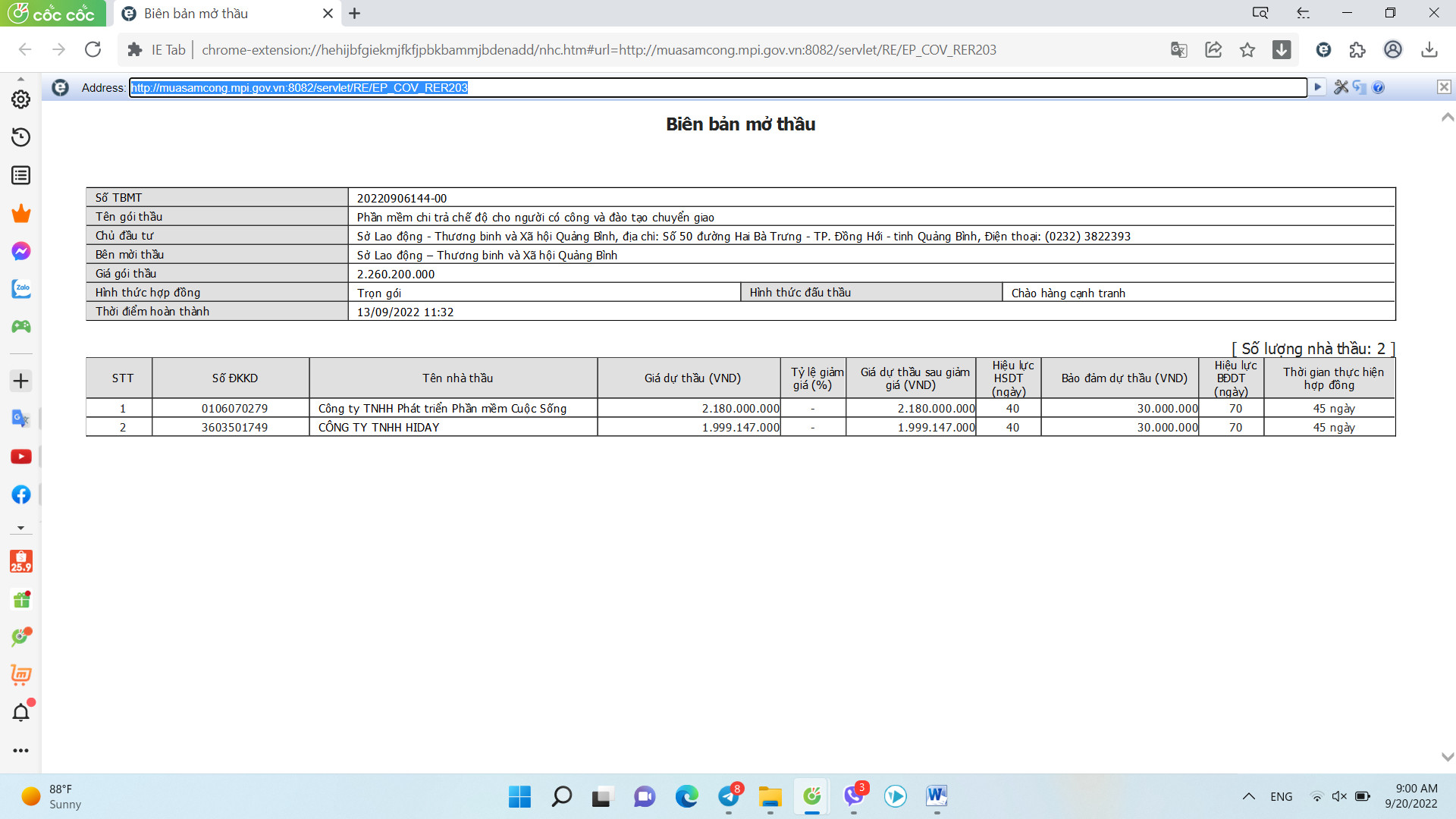Click the IE Tab go arrow button

tap(1318, 87)
